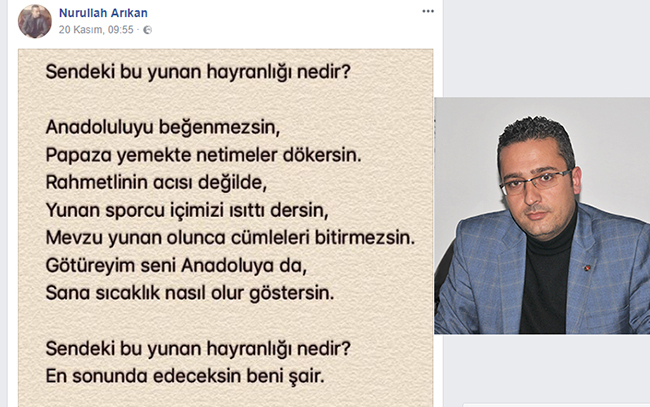Click the man's black turtleneck in the photo
650x407 pixels.
pyautogui.click(x=545, y=282)
